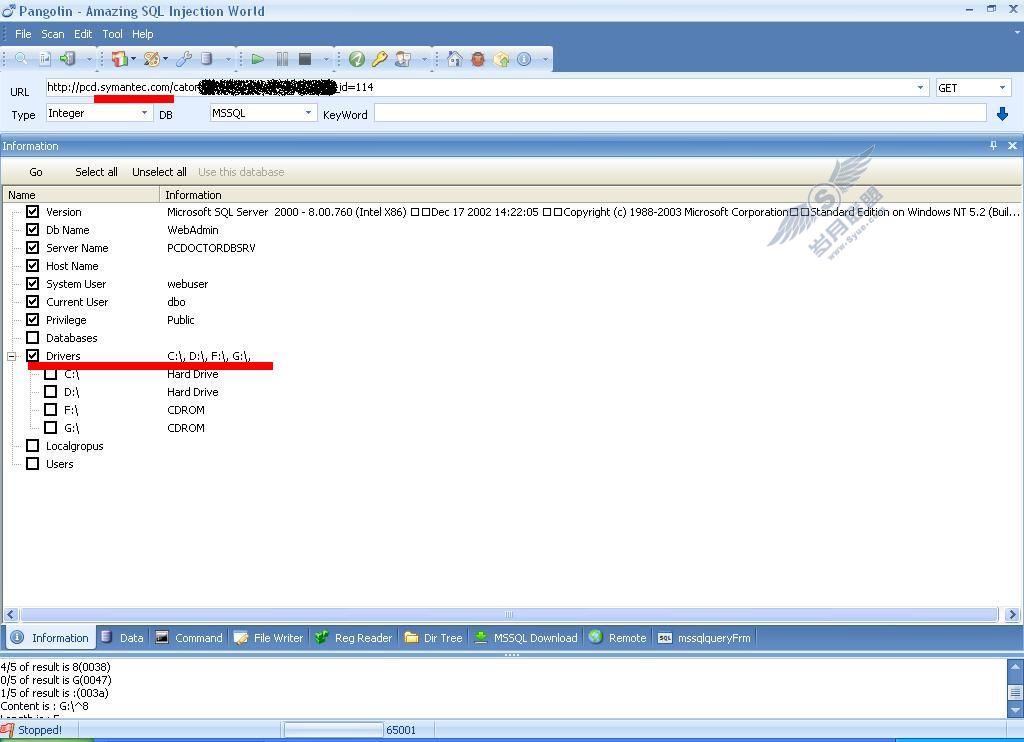Click the blue down-arrow beside KeyWord field

pyautogui.click(x=1002, y=114)
